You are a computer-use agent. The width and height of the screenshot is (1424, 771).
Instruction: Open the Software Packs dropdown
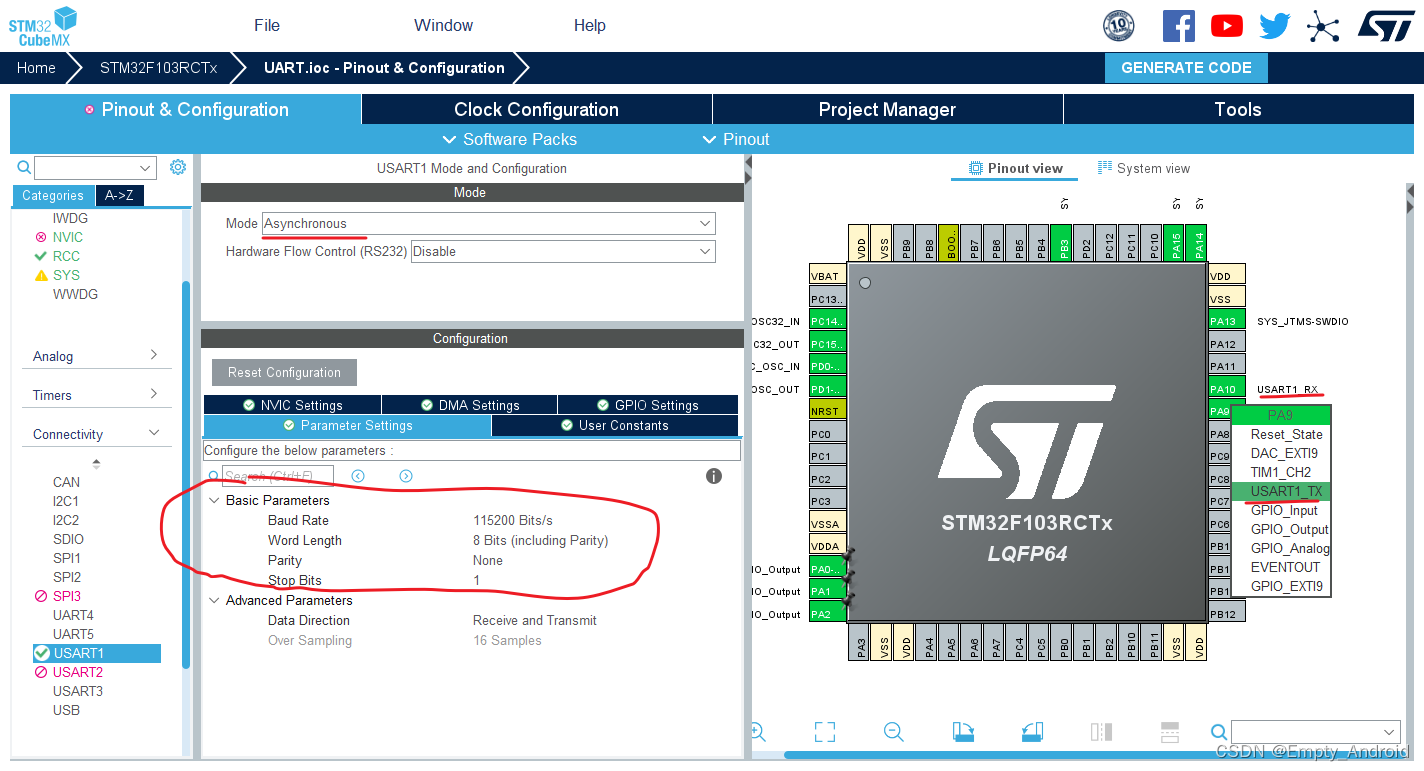pos(509,139)
